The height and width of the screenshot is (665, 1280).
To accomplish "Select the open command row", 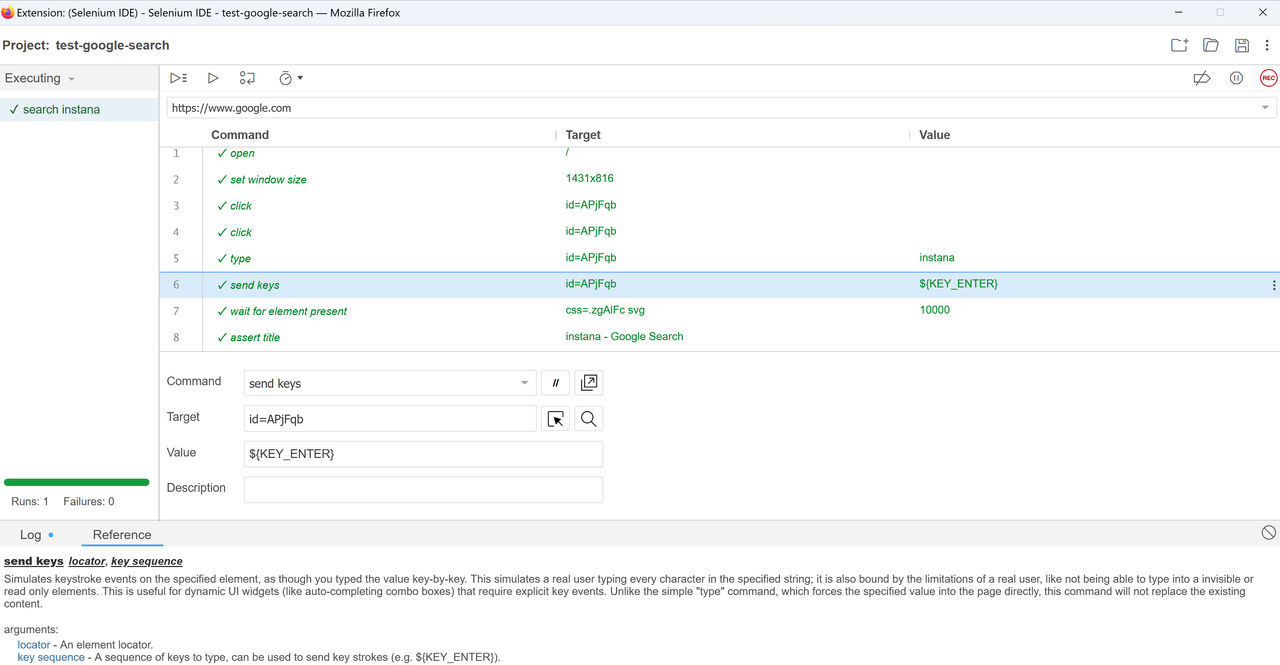I will [x=719, y=153].
